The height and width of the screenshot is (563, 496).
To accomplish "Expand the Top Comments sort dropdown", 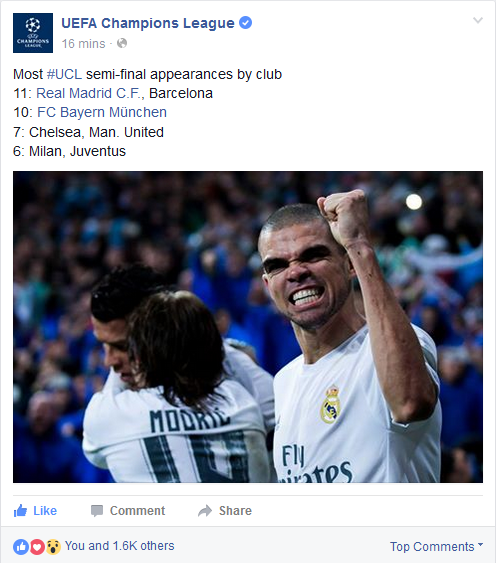I will (436, 546).
